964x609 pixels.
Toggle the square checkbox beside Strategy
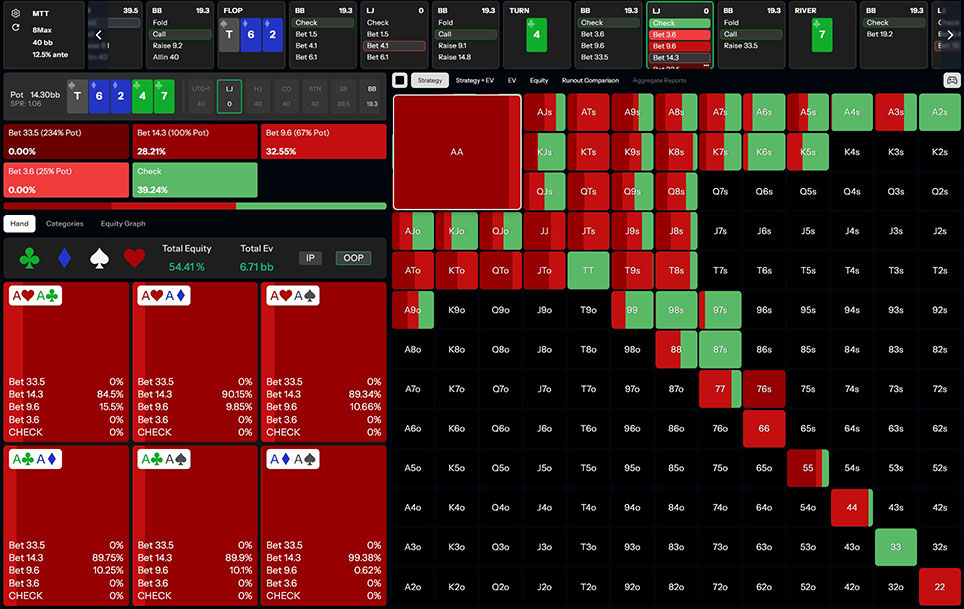(400, 80)
